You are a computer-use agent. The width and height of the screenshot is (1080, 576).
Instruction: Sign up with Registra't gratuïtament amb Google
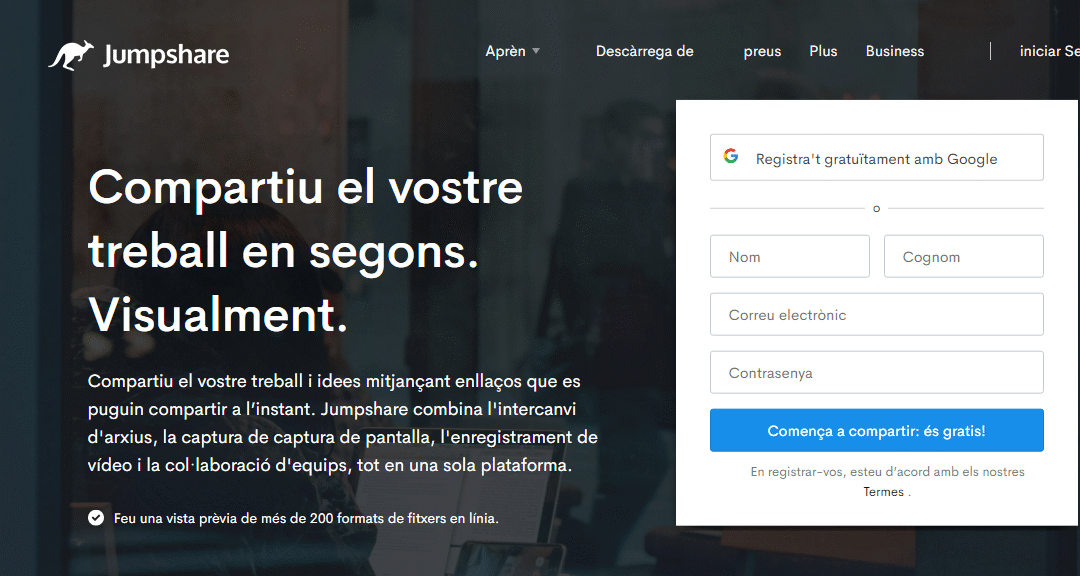pyautogui.click(x=877, y=158)
